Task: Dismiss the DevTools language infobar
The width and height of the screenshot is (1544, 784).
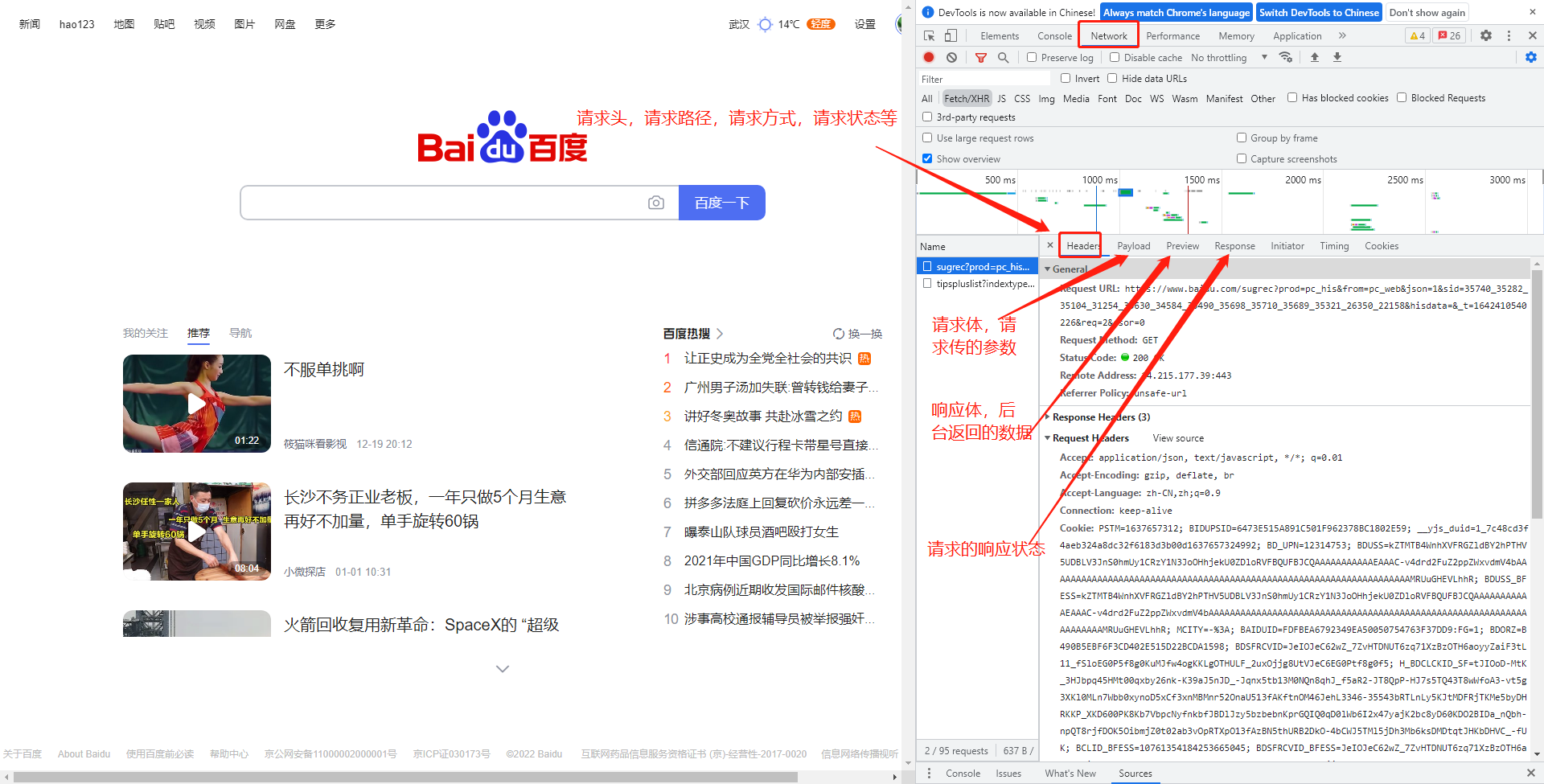Action: [1532, 12]
